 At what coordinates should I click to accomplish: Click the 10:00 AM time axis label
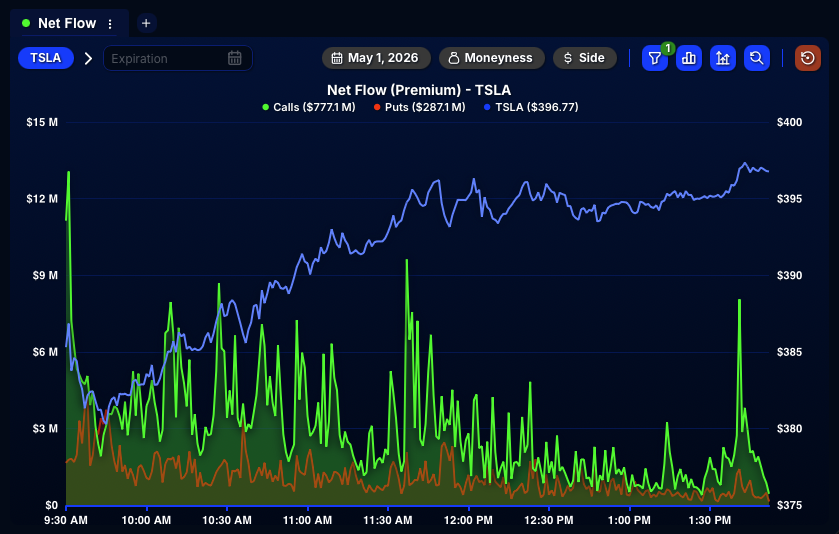(146, 520)
